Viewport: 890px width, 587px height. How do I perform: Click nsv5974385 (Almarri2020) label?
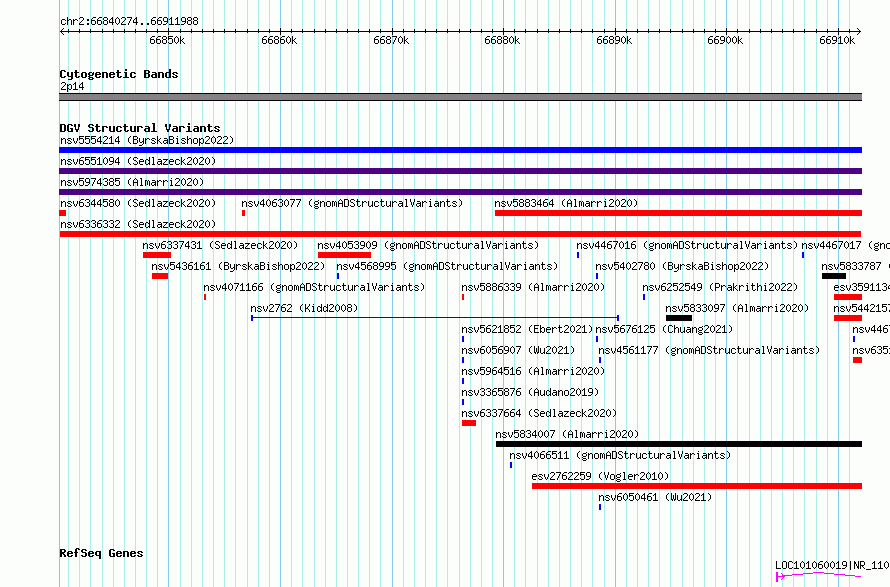click(132, 182)
